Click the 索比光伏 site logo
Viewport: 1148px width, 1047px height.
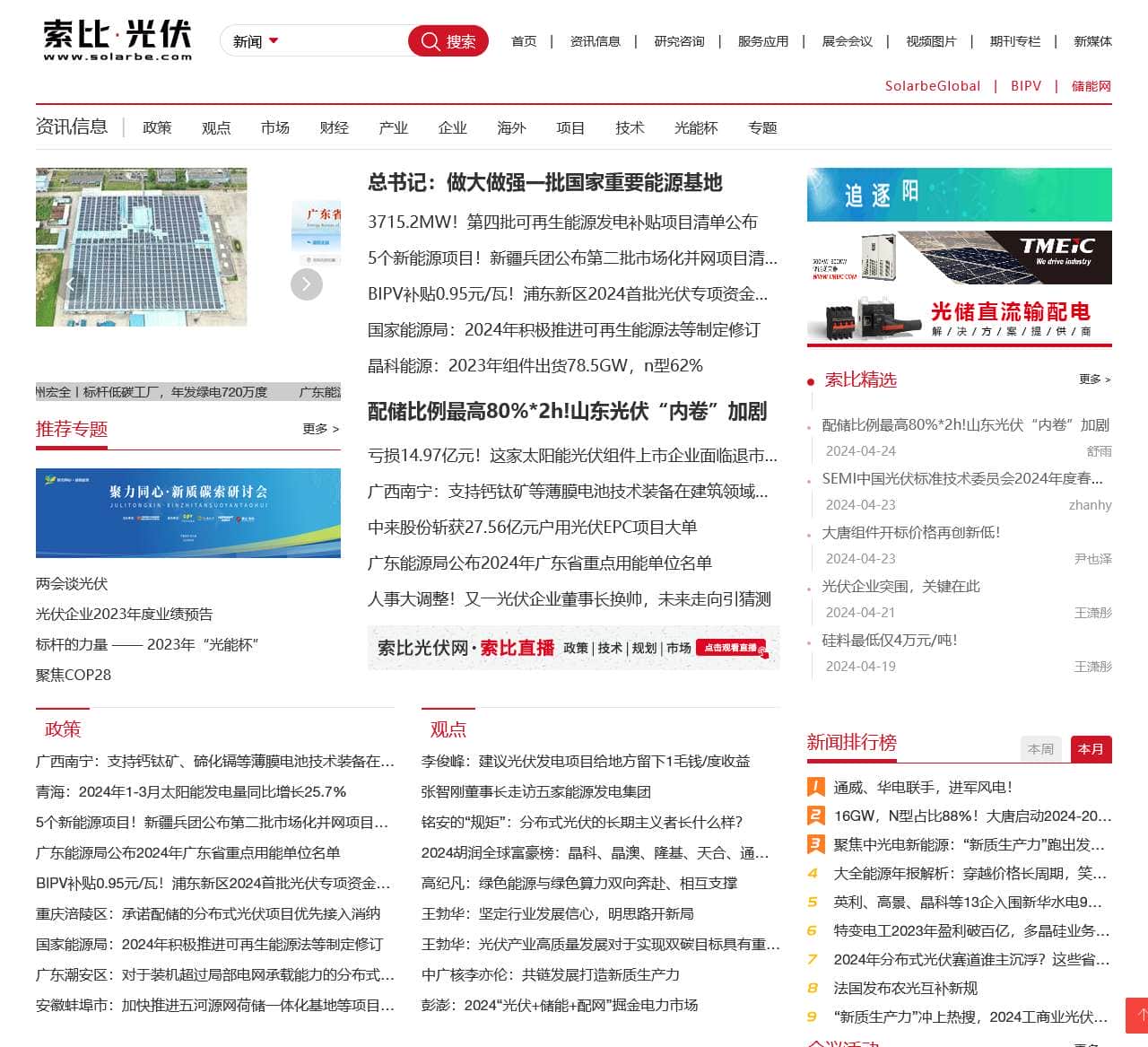click(117, 39)
